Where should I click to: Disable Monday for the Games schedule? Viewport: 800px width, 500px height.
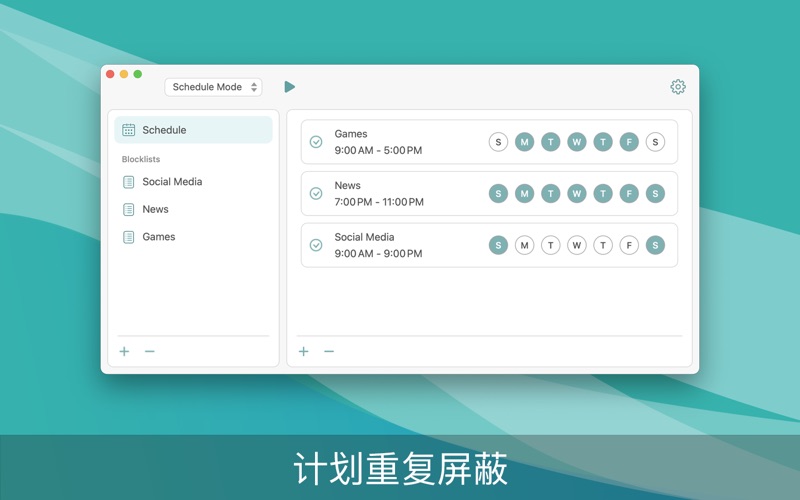(524, 142)
